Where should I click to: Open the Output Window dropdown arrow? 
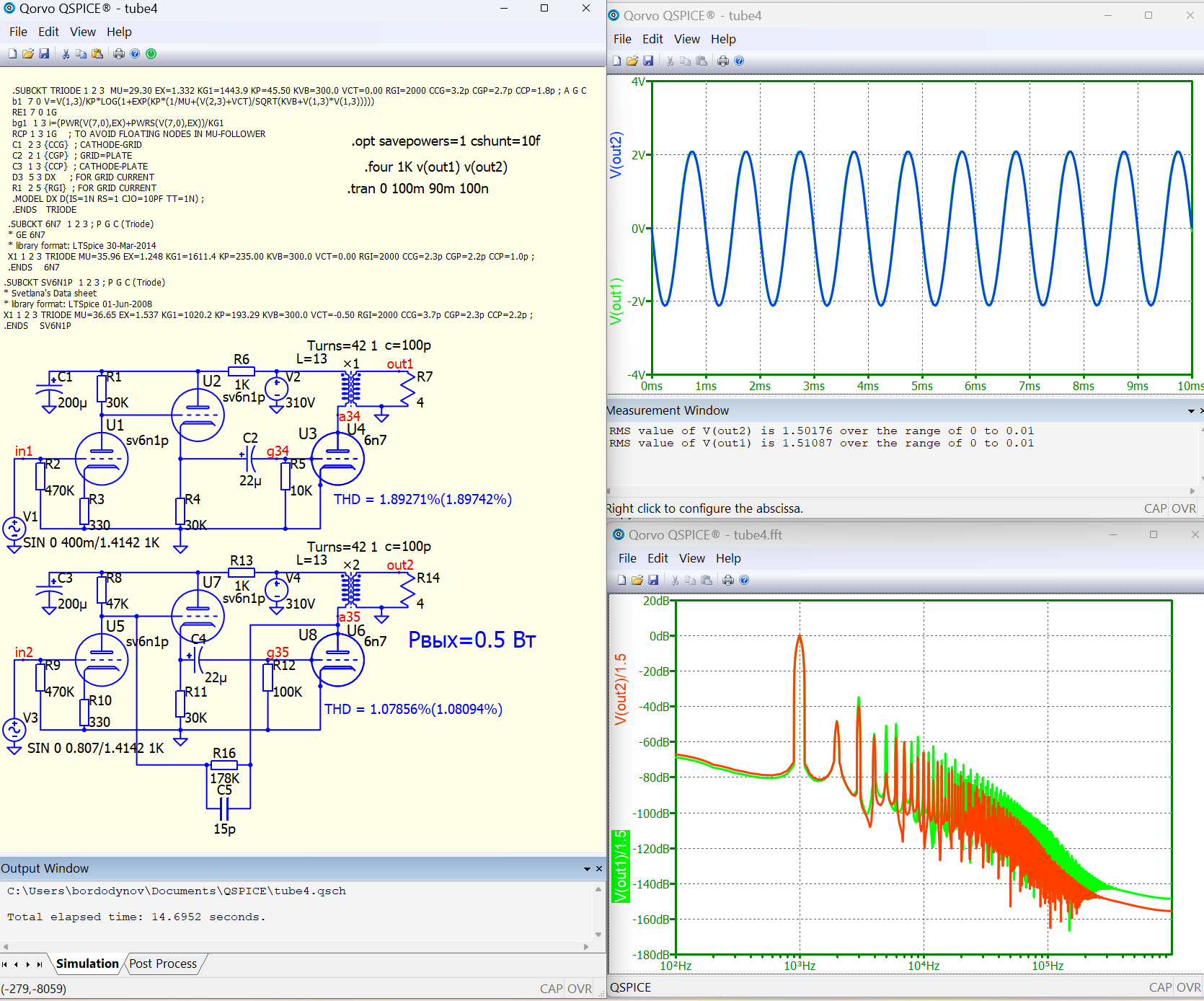click(x=587, y=869)
